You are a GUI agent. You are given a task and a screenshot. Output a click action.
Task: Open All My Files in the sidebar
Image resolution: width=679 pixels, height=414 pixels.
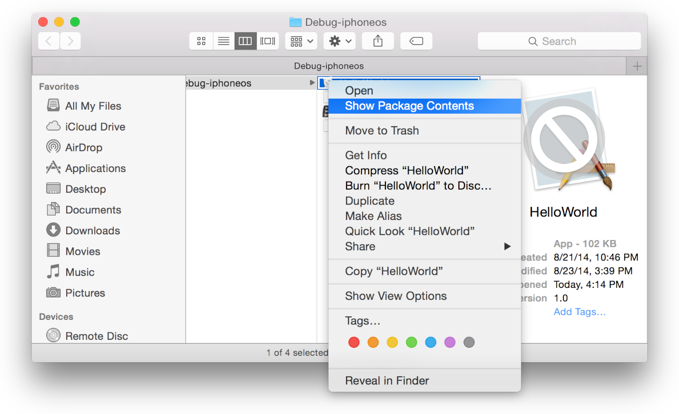tap(93, 106)
